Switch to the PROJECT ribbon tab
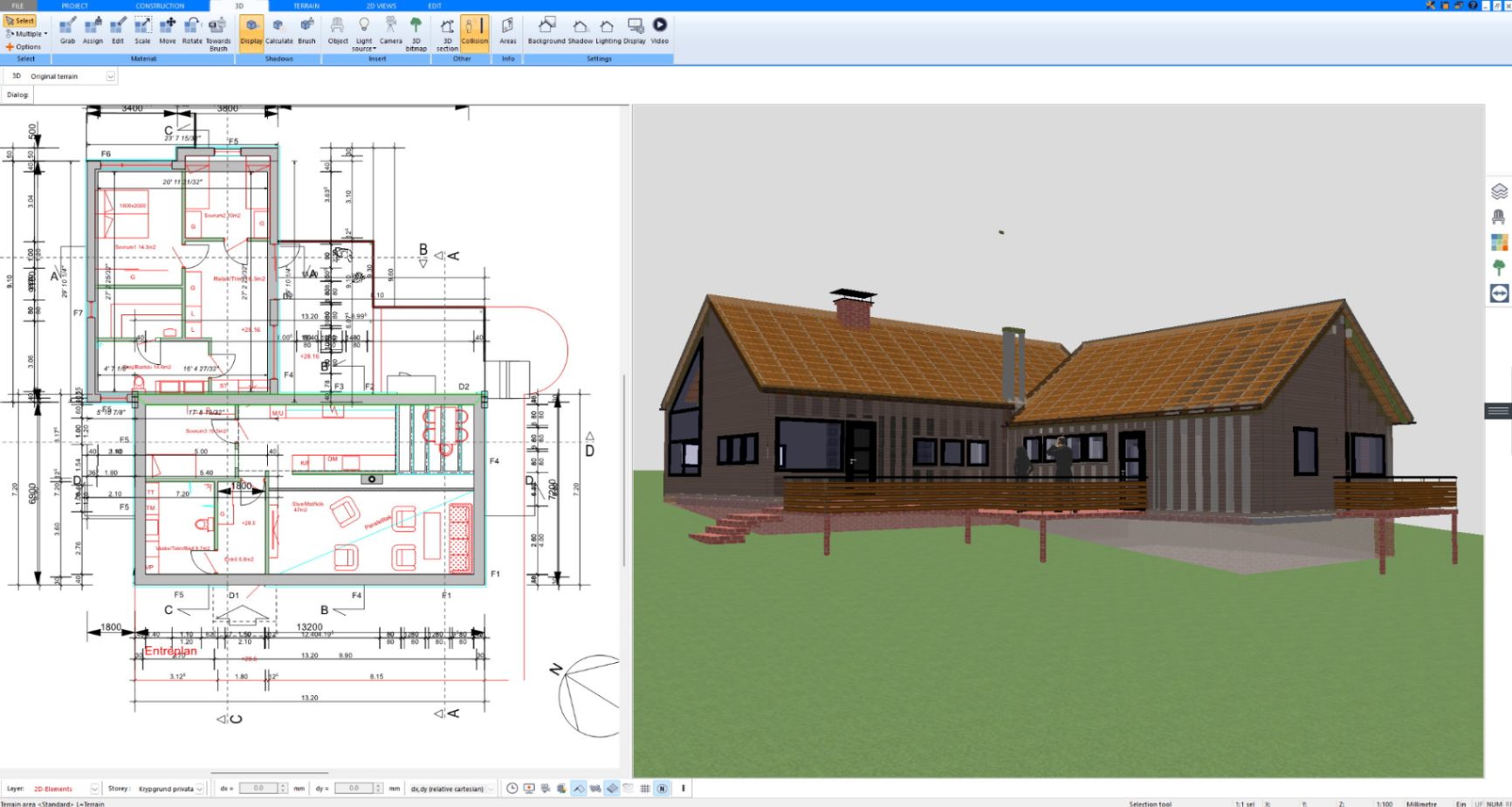Image resolution: width=1512 pixels, height=807 pixels. pos(75,6)
